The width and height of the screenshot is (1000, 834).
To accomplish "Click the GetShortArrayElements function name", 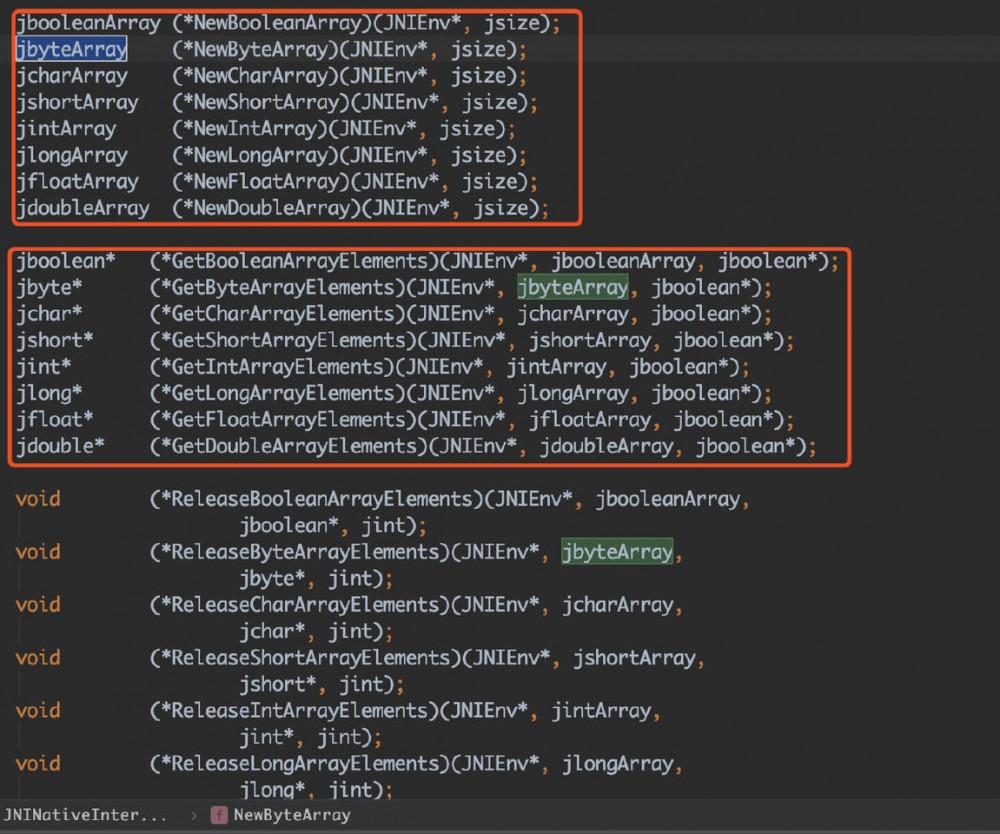I will [289, 340].
